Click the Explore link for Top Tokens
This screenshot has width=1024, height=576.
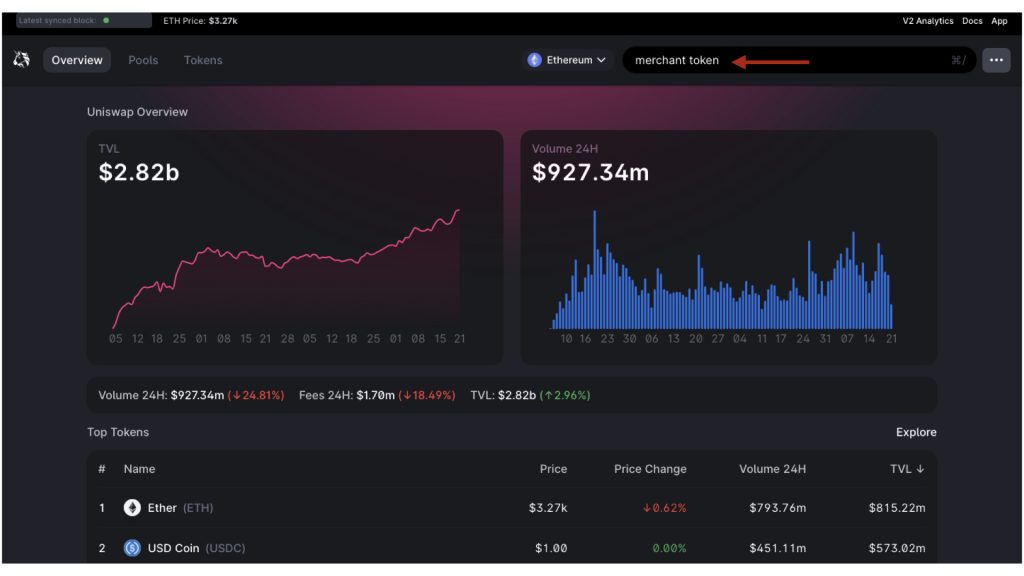(x=916, y=432)
